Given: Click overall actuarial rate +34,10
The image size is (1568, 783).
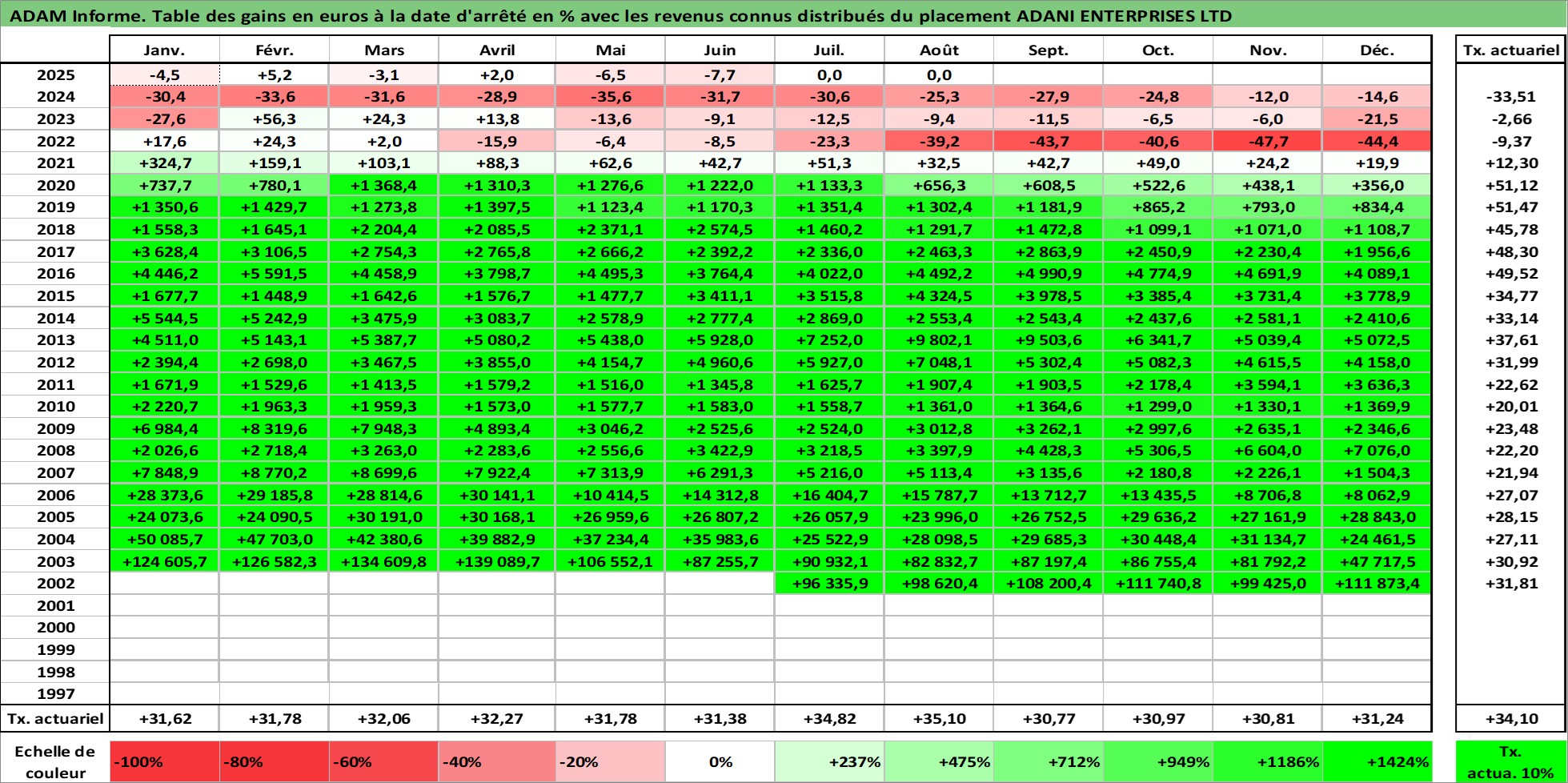Looking at the screenshot, I should (x=1511, y=719).
